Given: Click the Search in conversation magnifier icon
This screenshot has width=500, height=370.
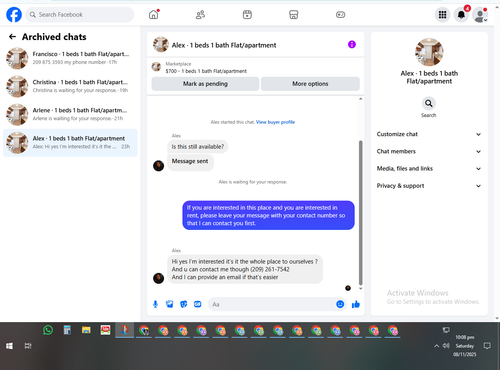Looking at the screenshot, I should 429,103.
